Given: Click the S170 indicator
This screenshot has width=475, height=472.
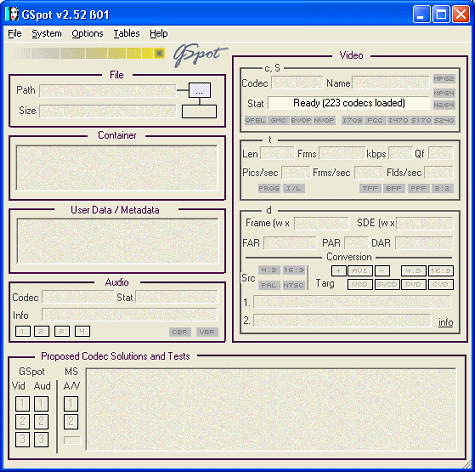Looking at the screenshot, I should pos(421,120).
